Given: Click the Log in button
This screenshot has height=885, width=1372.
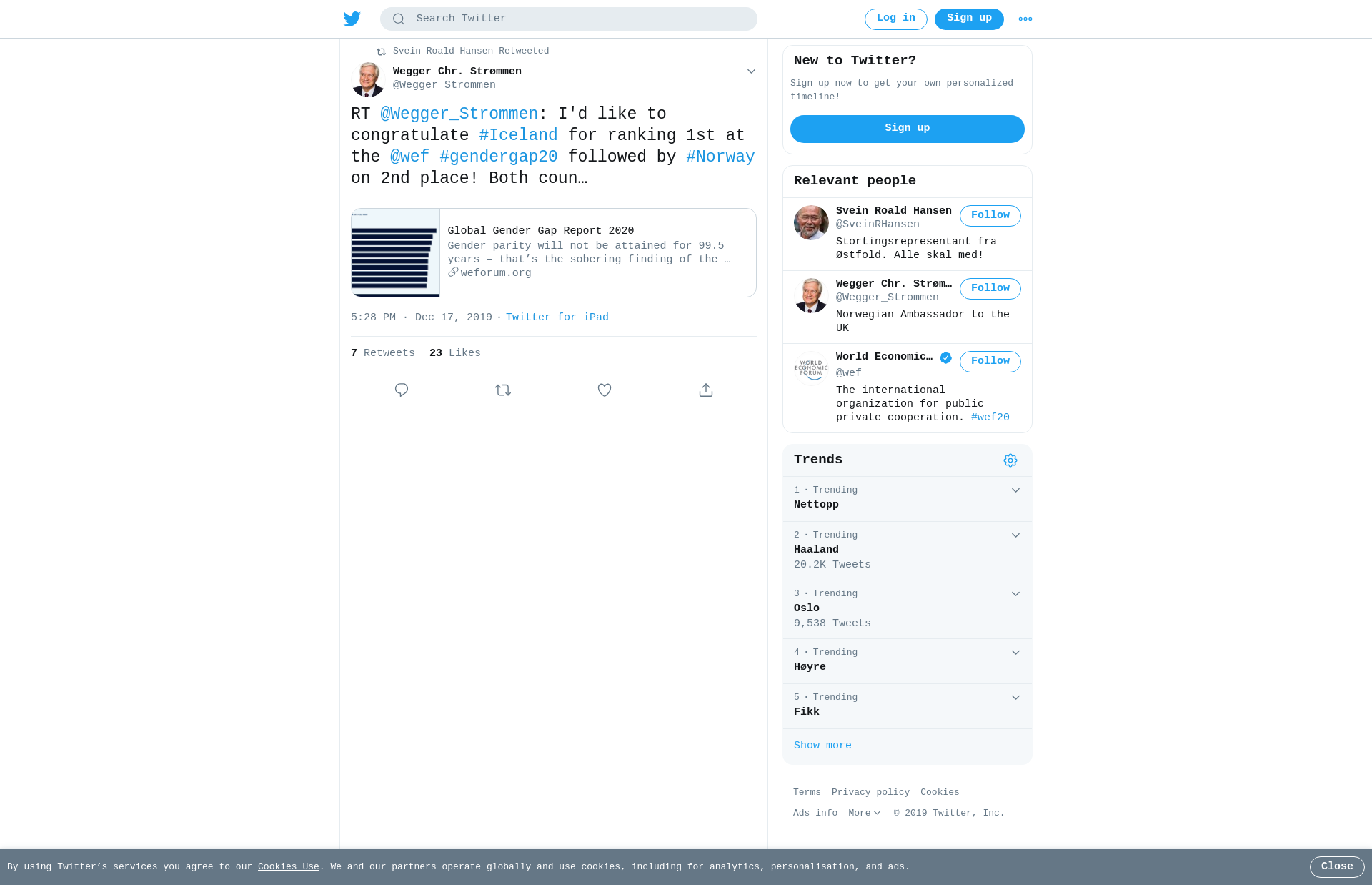Looking at the screenshot, I should [896, 19].
